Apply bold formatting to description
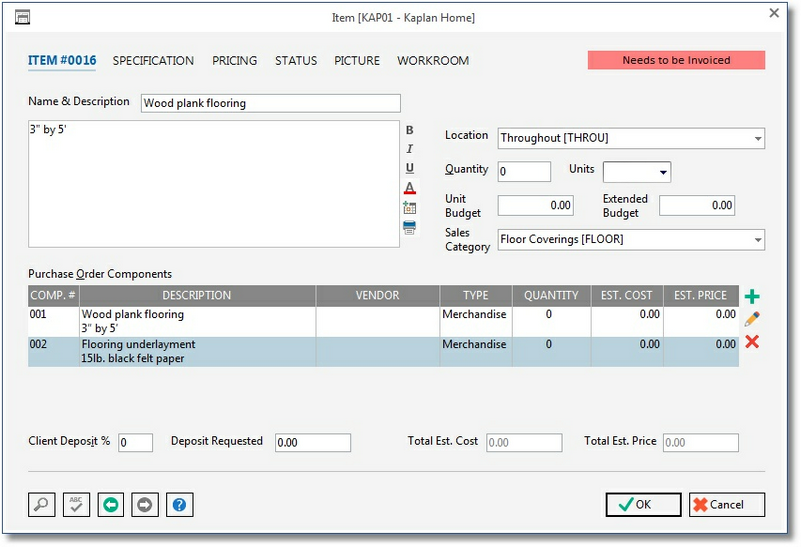Screen dimensions: 801x547 click(x=409, y=130)
